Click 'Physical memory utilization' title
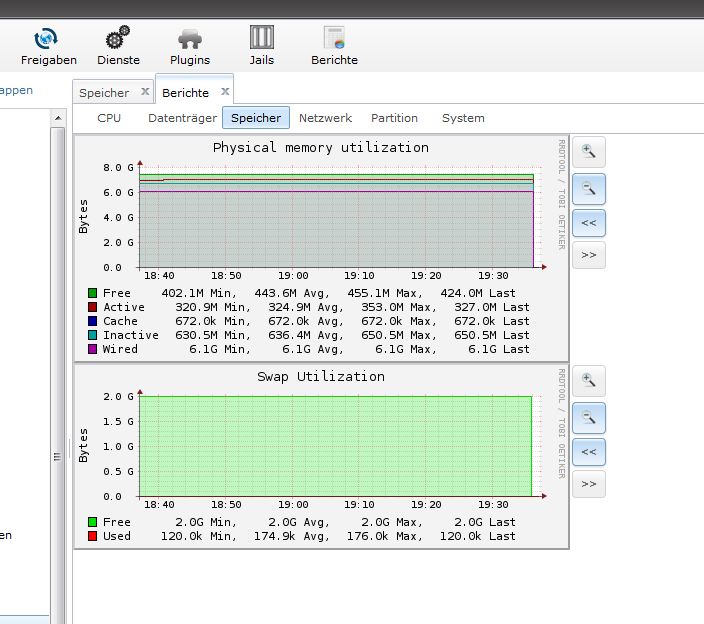The width and height of the screenshot is (704, 624). (321, 148)
